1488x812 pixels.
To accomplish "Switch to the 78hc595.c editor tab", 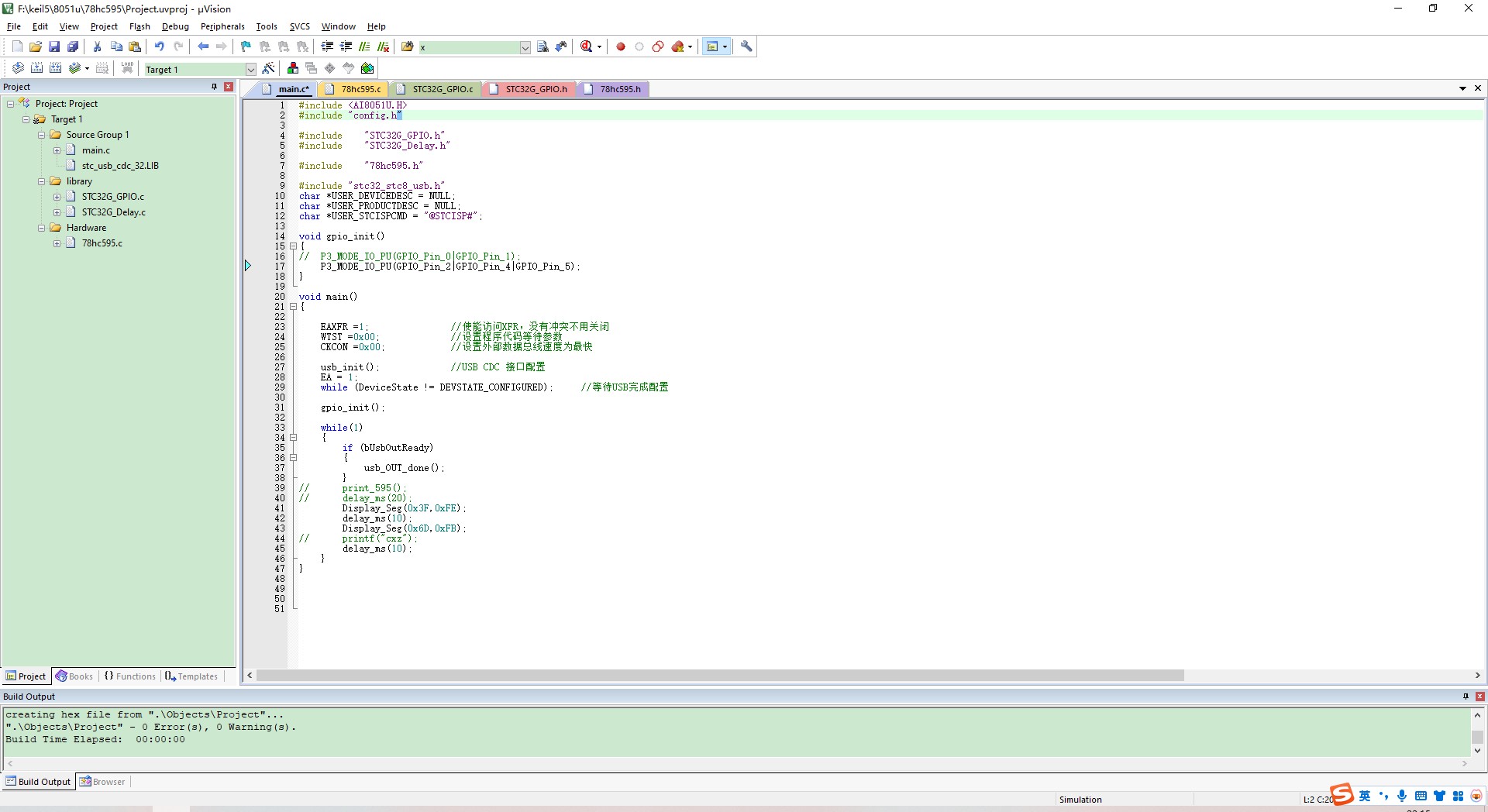I will (353, 89).
